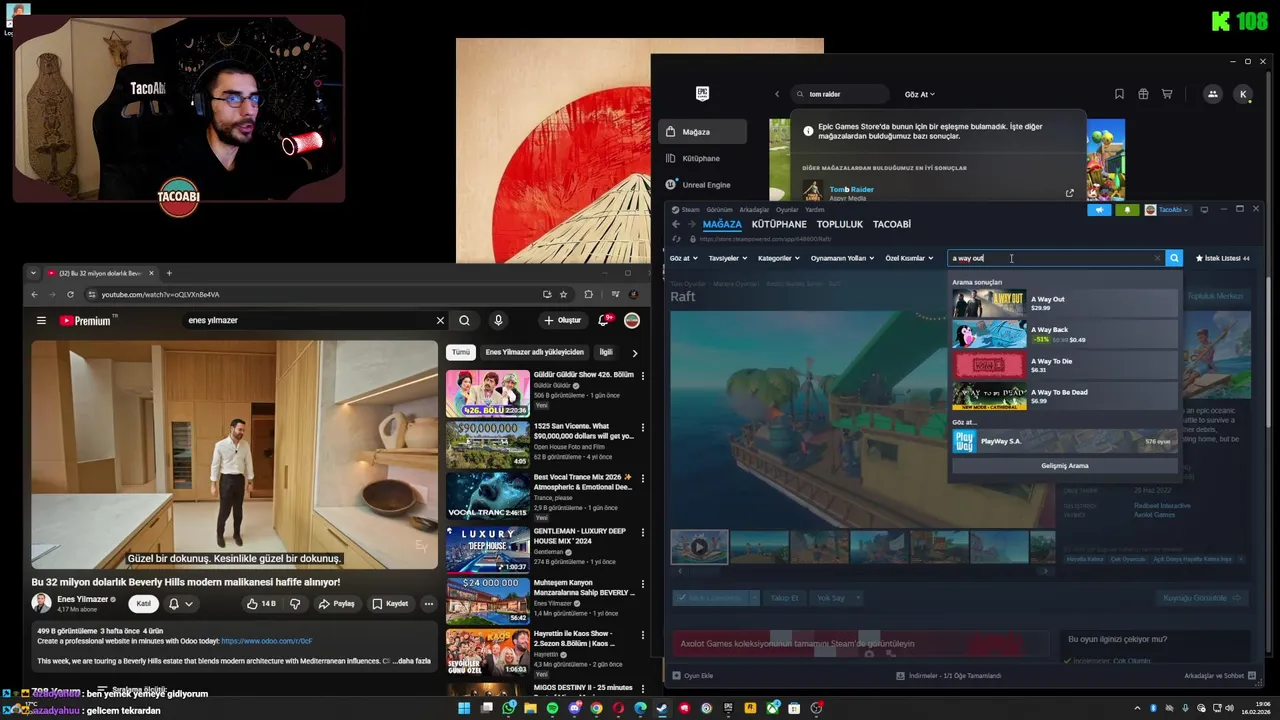Image resolution: width=1280 pixels, height=720 pixels.
Task: Open YouTube notifications bell
Action: point(604,320)
